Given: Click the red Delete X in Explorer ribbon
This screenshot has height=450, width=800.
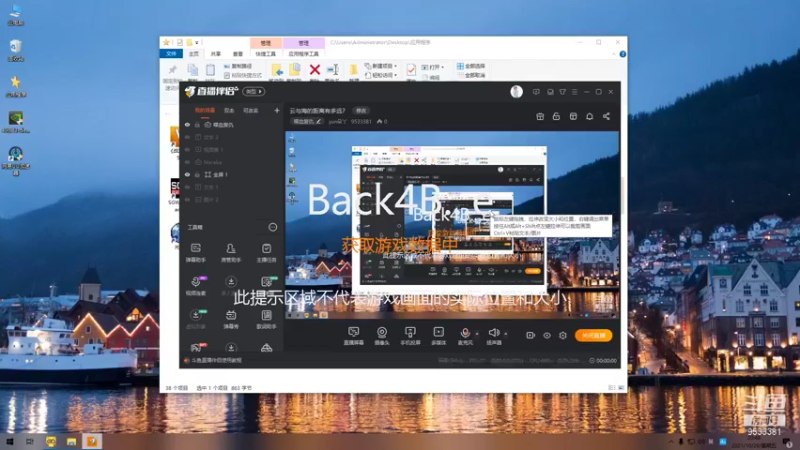Looking at the screenshot, I should (x=315, y=69).
